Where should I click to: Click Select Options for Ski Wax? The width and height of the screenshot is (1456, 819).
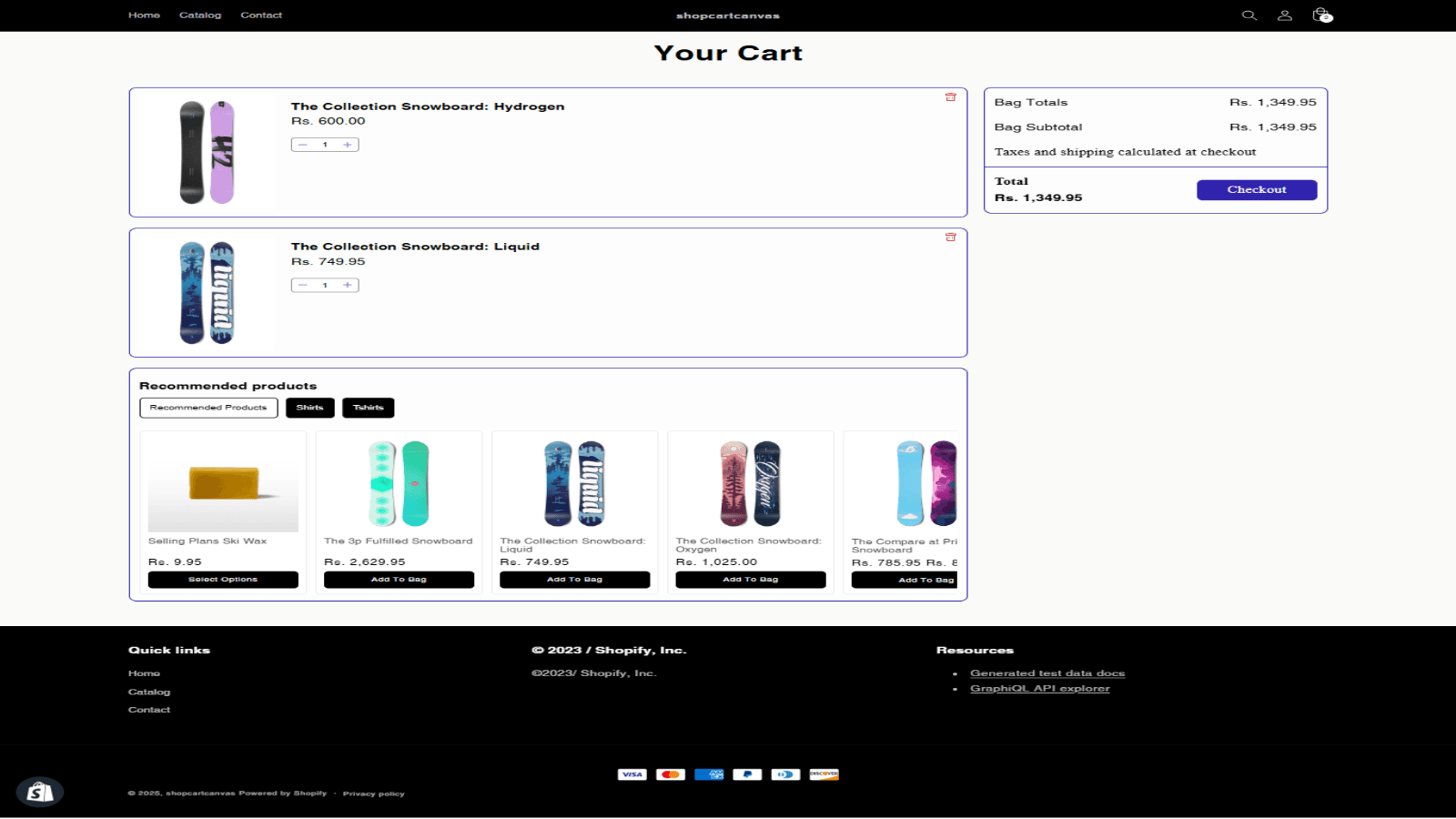[223, 580]
